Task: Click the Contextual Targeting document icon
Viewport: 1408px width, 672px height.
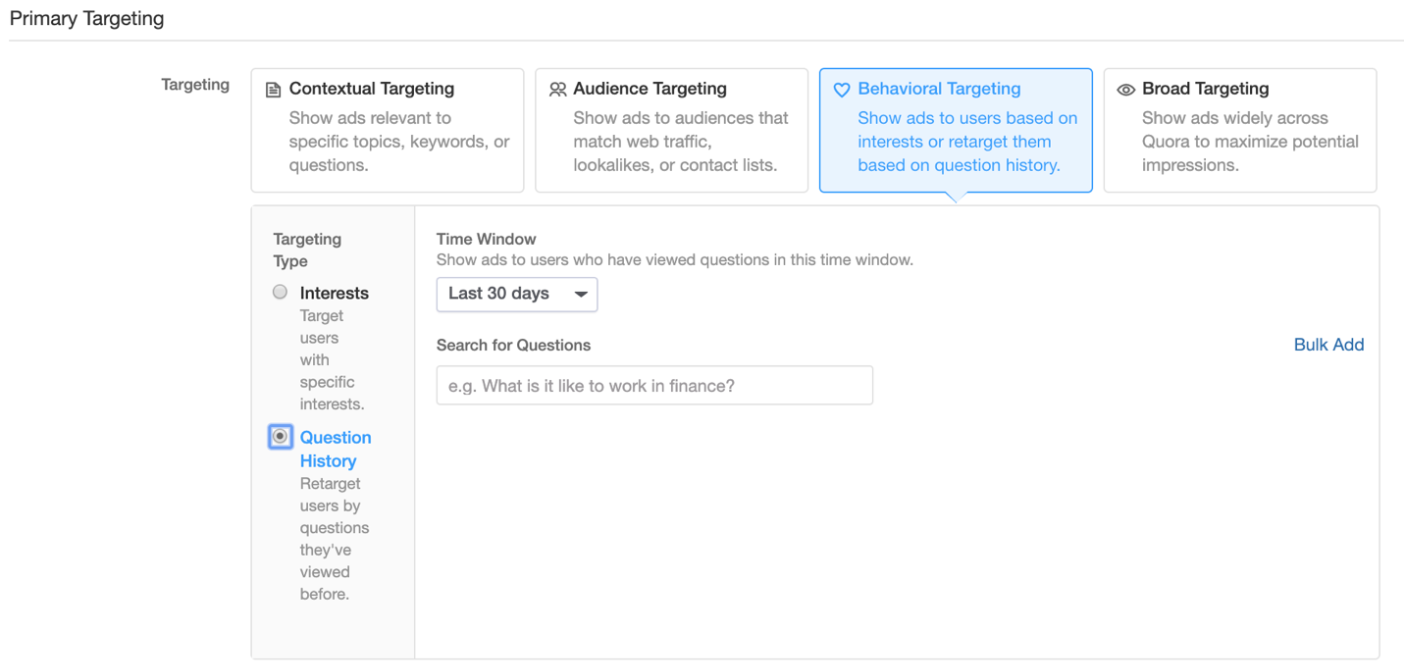Action: 273,90
